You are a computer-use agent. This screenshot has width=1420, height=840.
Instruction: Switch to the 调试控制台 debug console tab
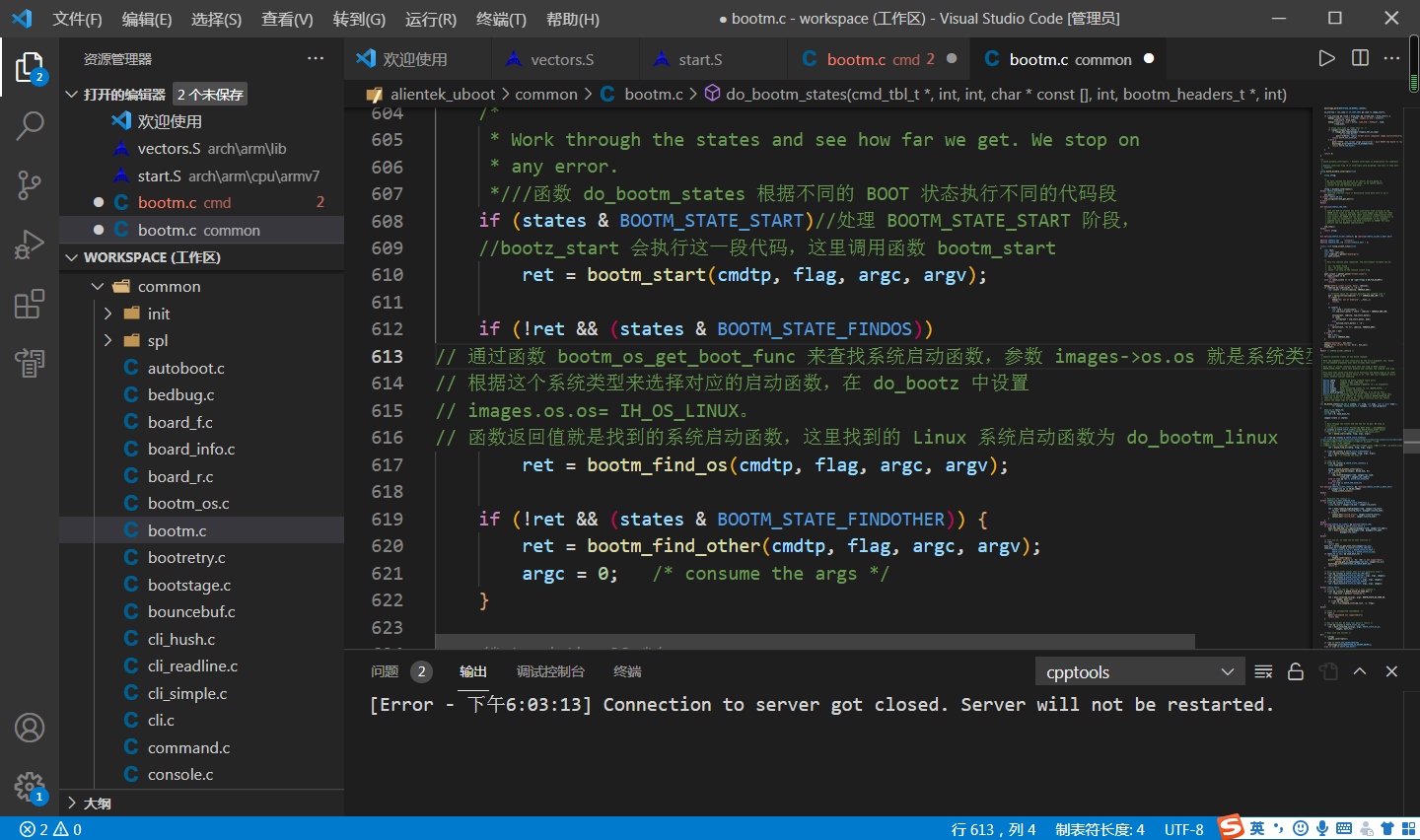(550, 671)
